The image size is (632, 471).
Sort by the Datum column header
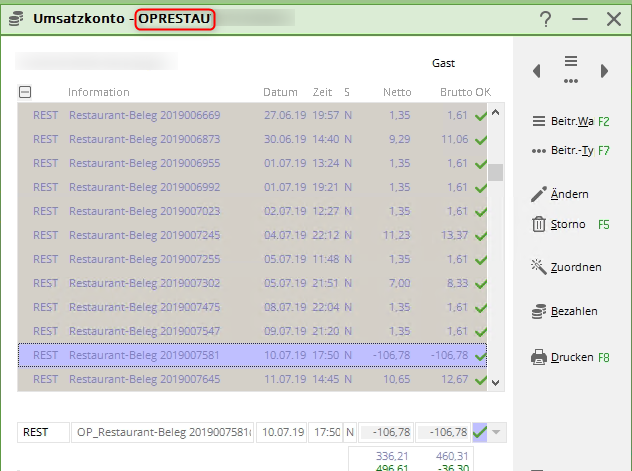click(x=280, y=92)
